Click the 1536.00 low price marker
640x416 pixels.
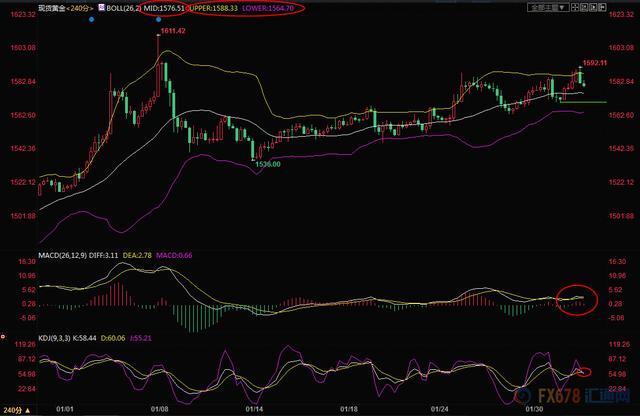click(x=265, y=162)
